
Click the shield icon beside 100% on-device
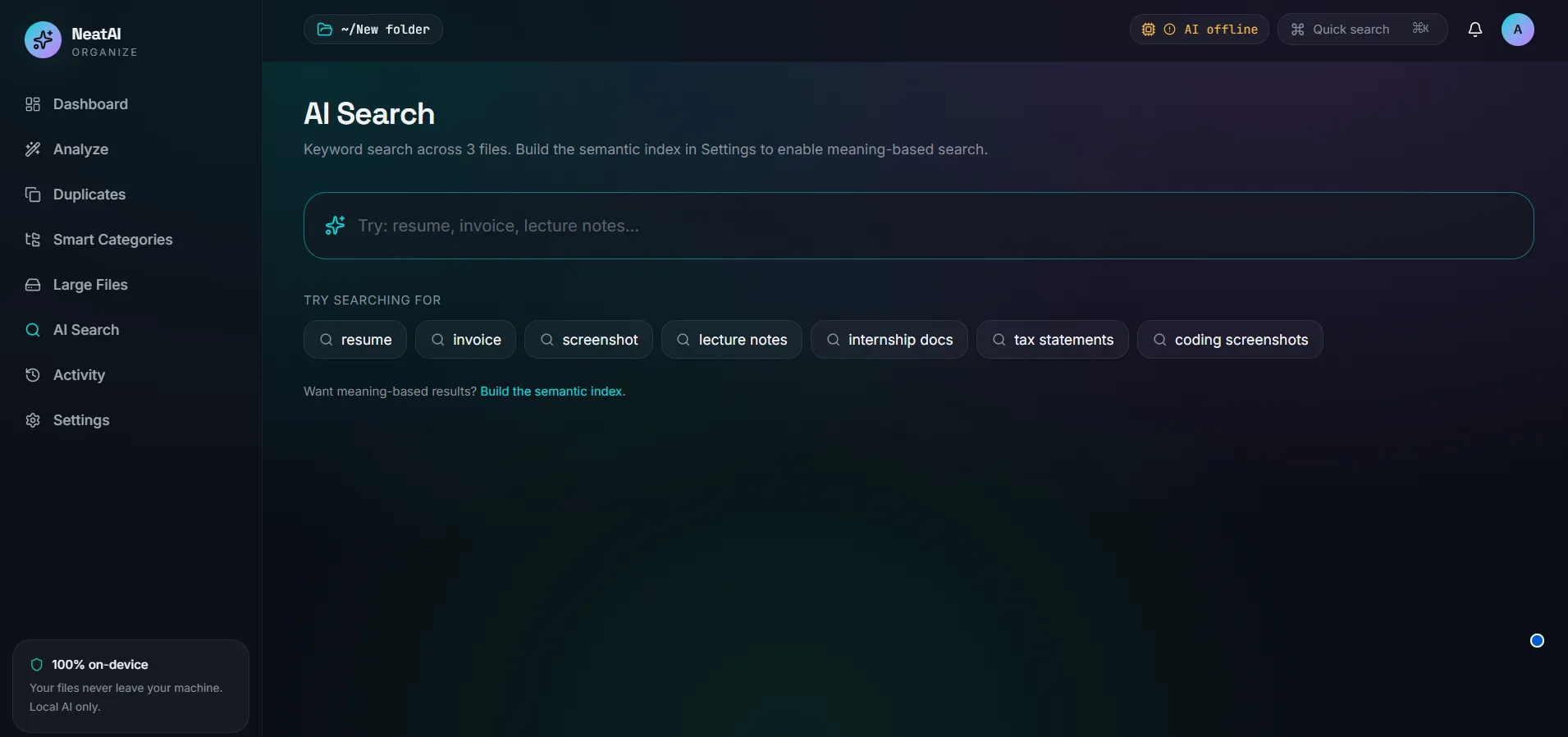(37, 665)
